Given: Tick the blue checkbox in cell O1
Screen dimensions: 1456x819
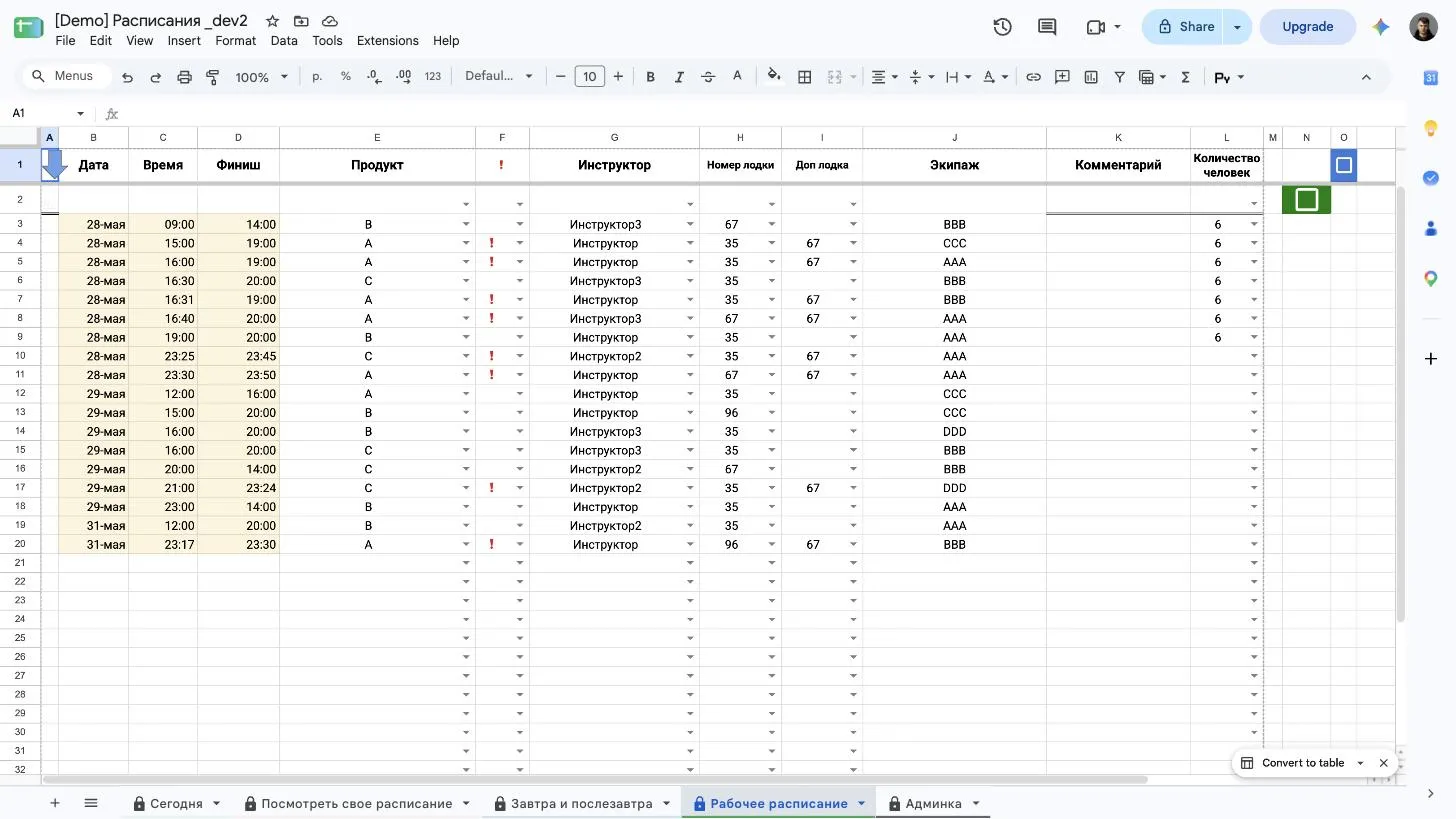Looking at the screenshot, I should [1344, 165].
